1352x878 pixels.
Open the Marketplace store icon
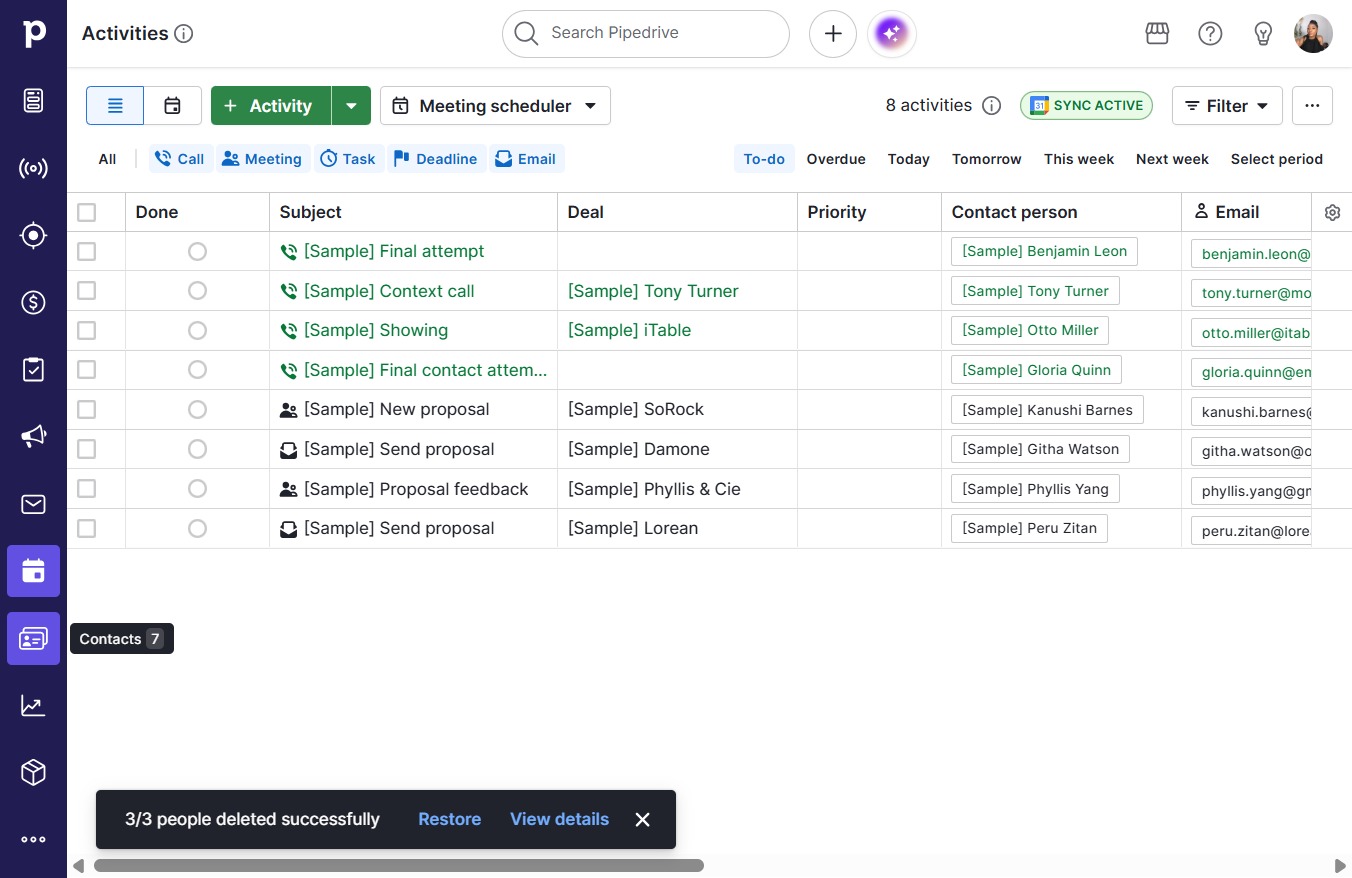tap(1157, 33)
